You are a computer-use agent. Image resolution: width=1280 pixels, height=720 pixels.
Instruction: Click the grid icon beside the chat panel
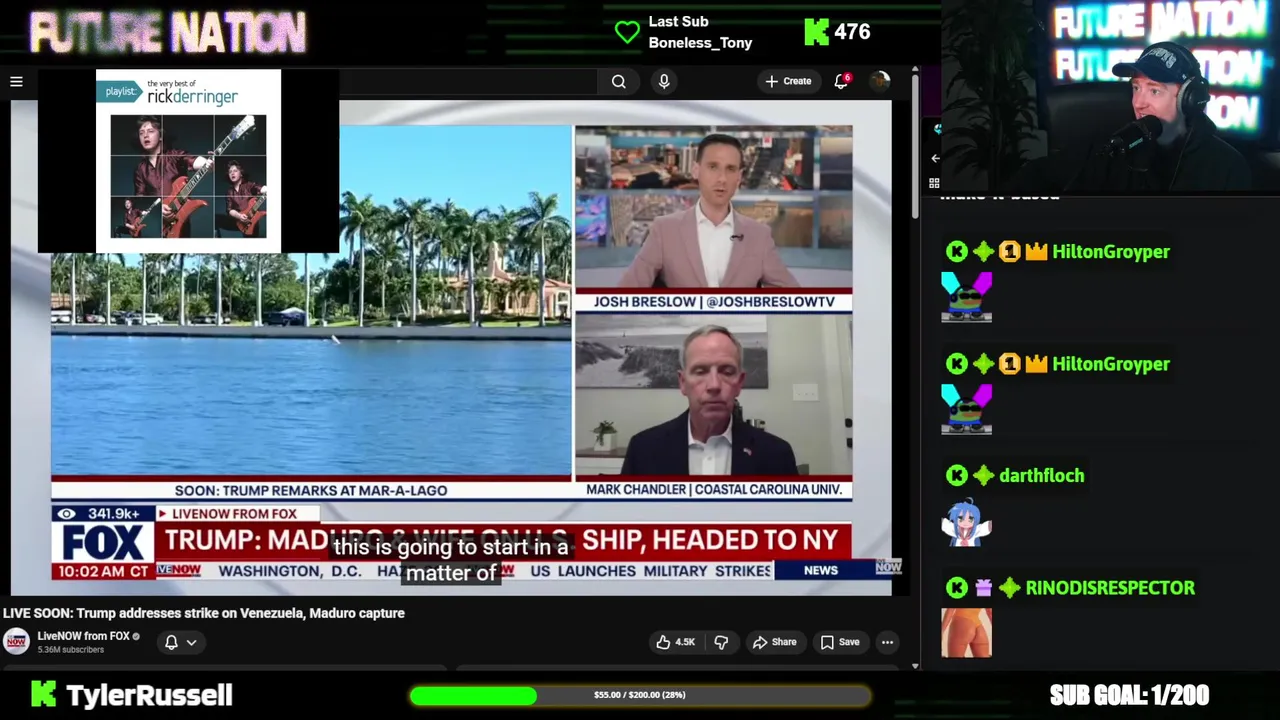(934, 183)
